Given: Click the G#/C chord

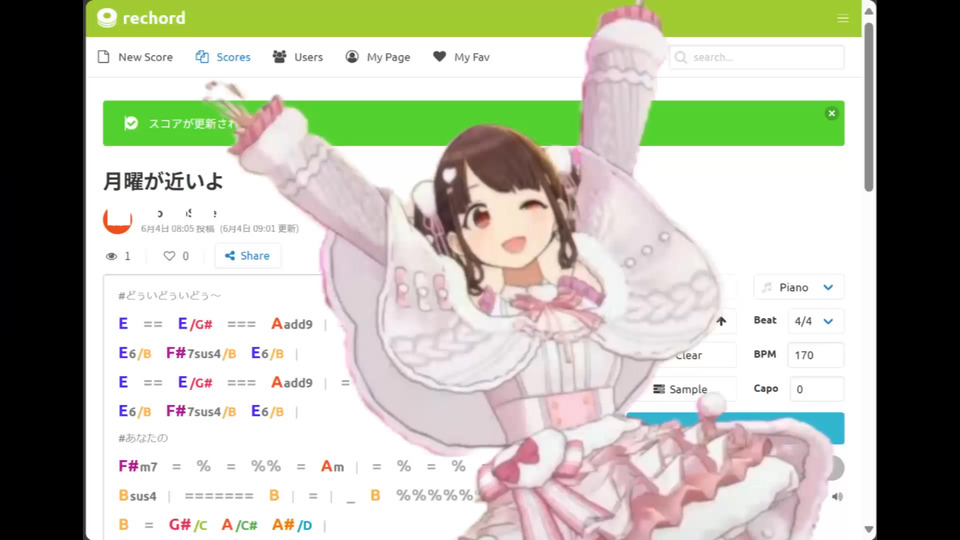Looking at the screenshot, I should [x=188, y=525].
